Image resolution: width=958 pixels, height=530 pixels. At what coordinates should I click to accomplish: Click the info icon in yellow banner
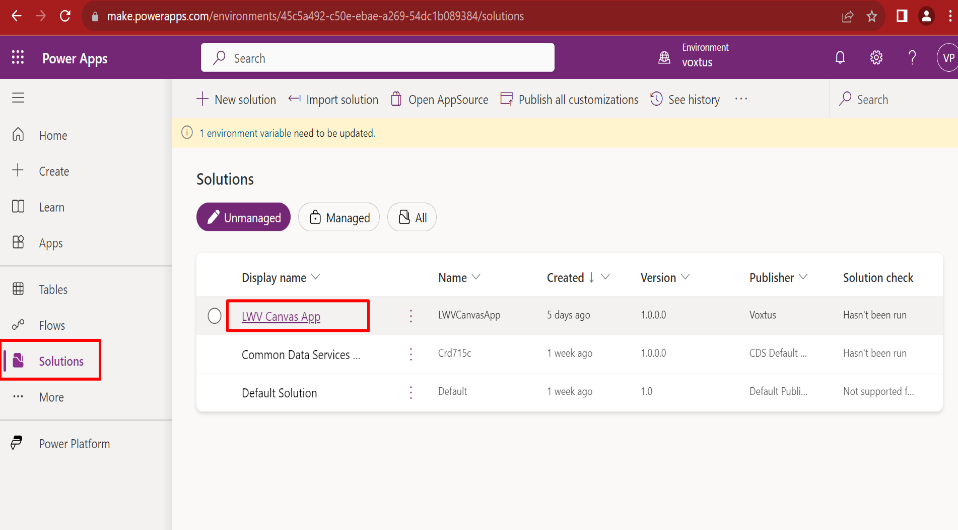pyautogui.click(x=187, y=133)
